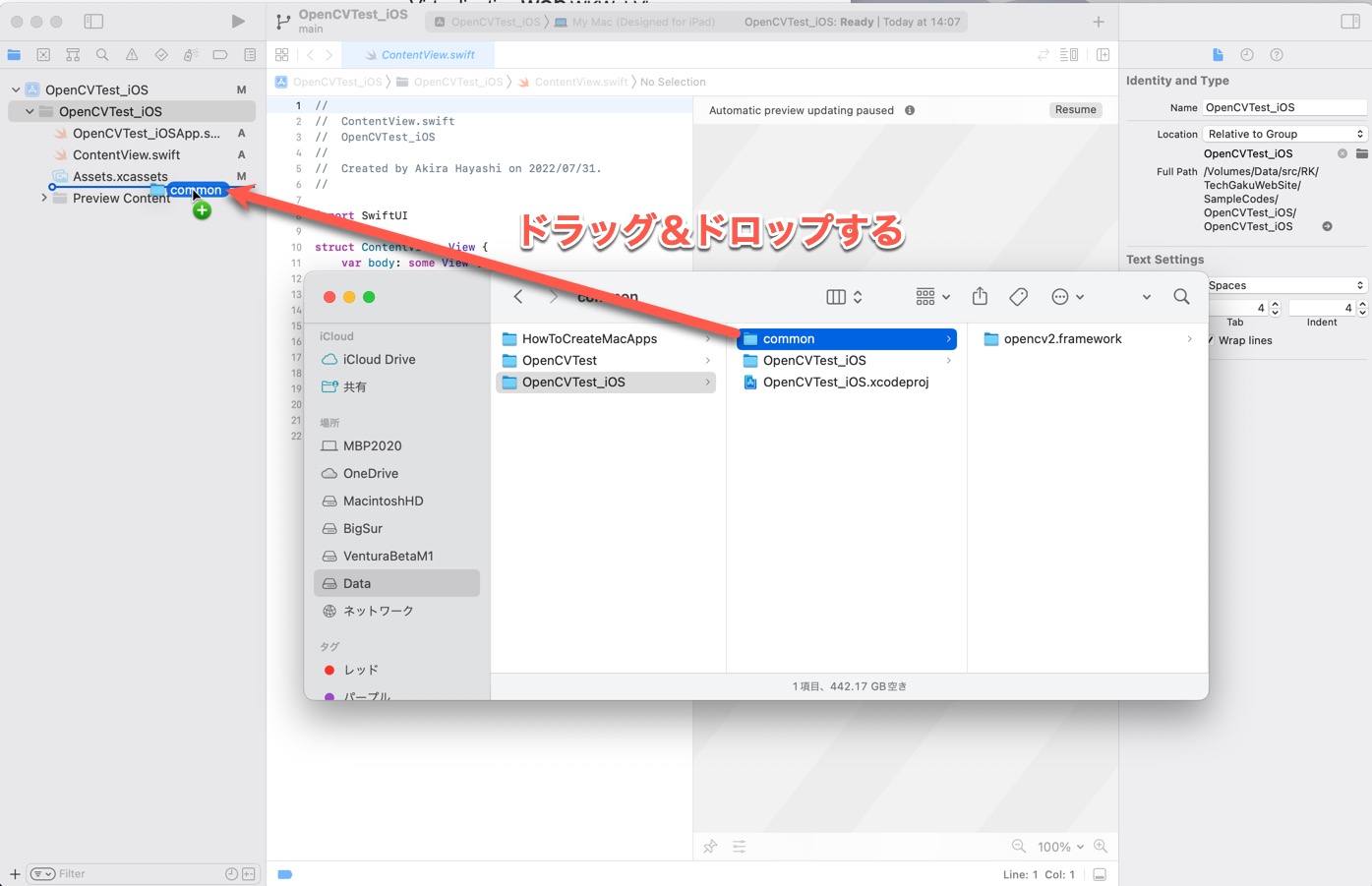Open the Issue navigator
The image size is (1372, 886).
click(x=132, y=55)
